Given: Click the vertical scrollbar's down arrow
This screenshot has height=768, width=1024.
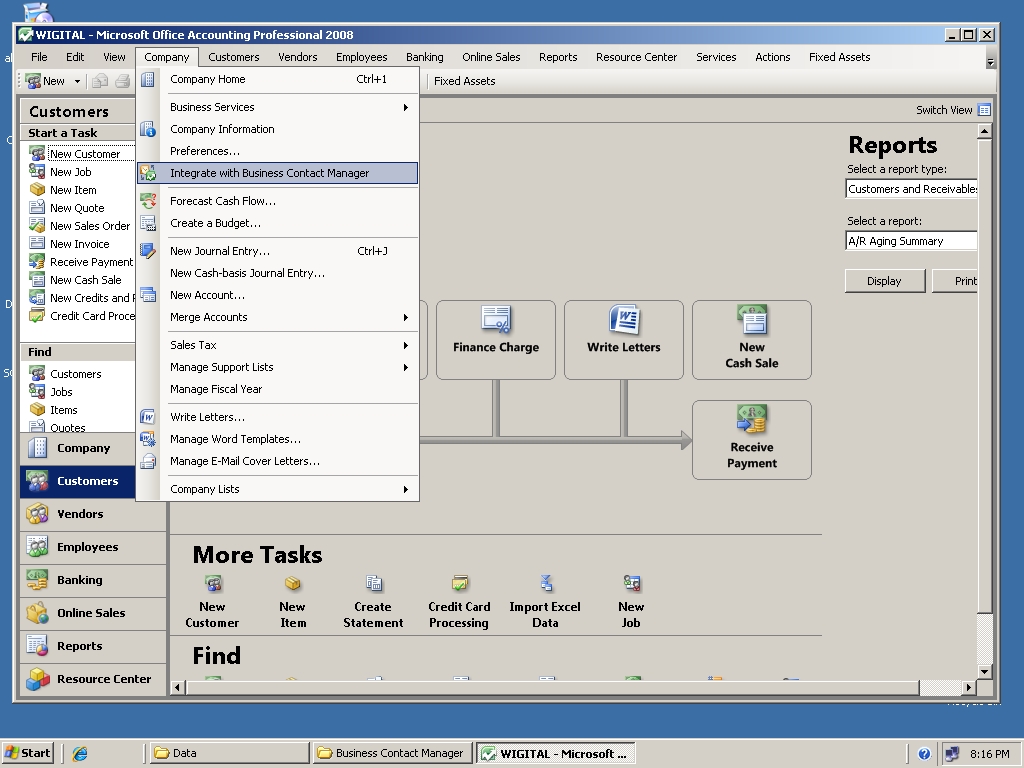Looking at the screenshot, I should [985, 671].
